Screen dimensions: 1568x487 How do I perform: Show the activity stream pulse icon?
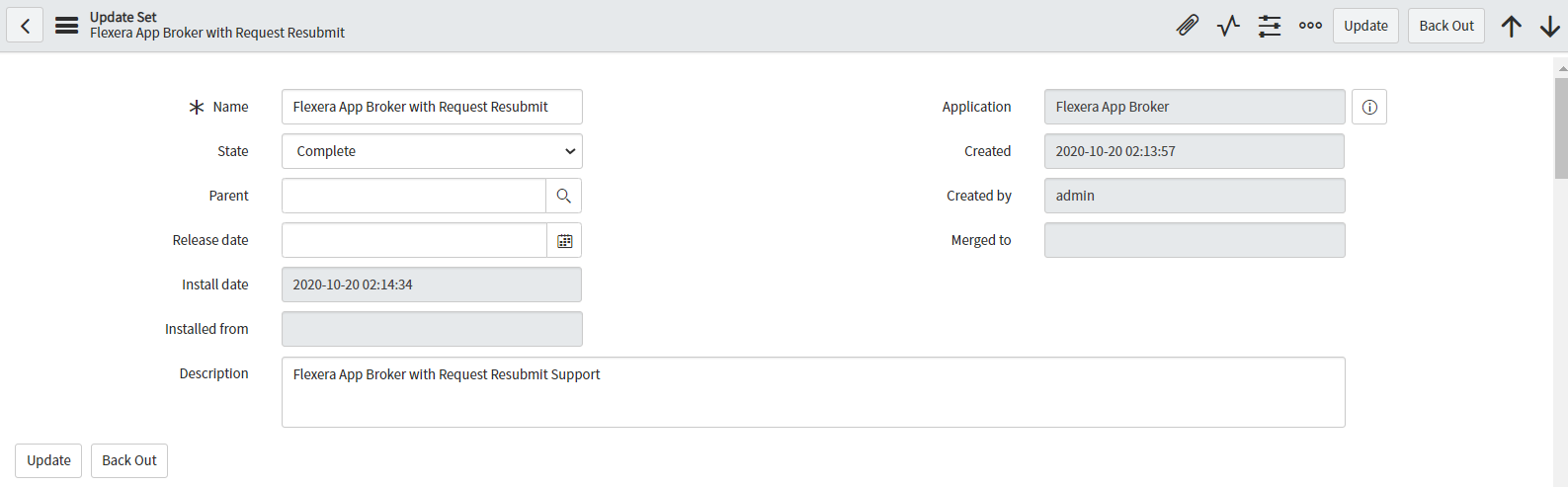click(1228, 26)
